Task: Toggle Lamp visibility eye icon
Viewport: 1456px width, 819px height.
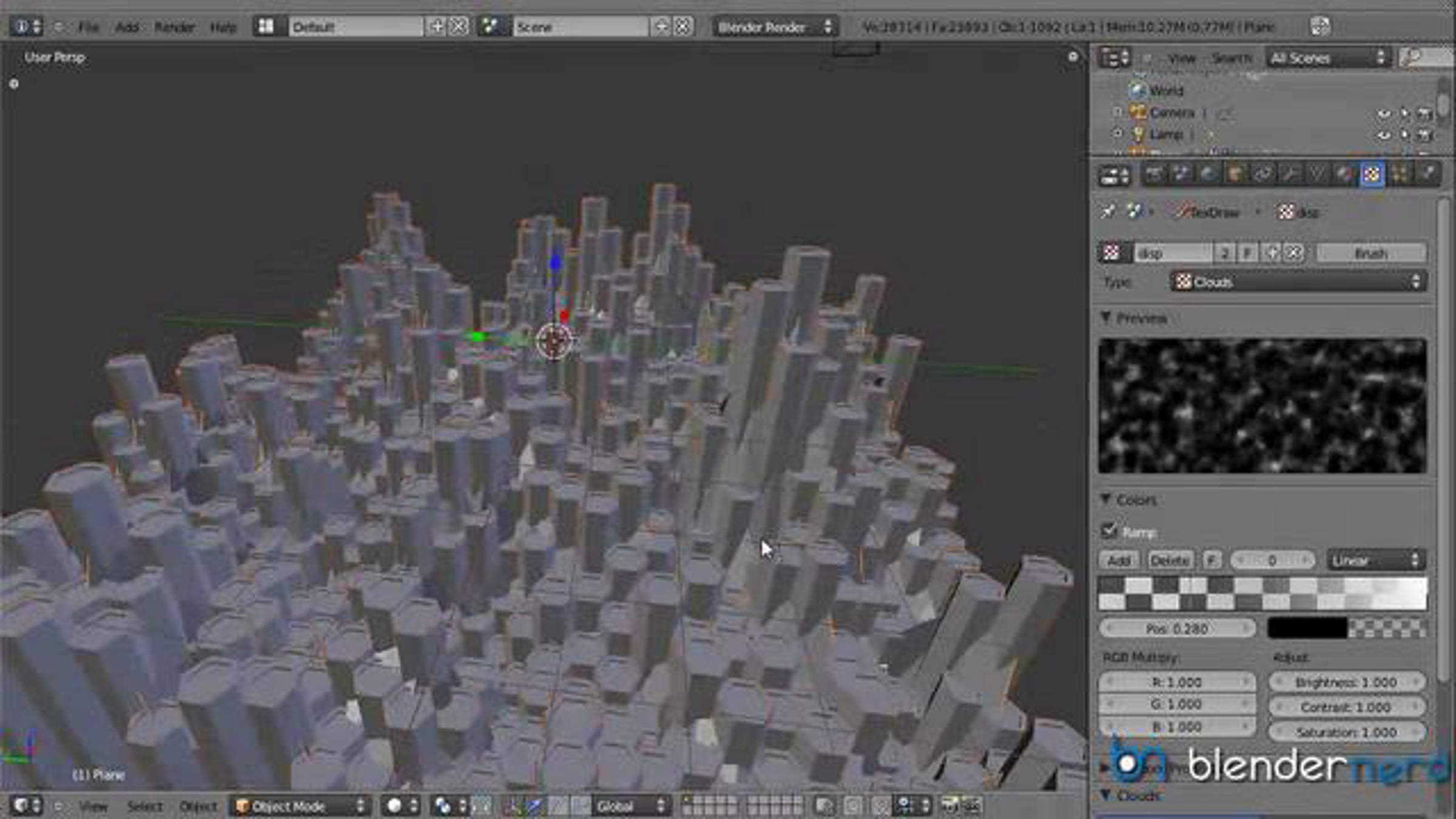Action: tap(1384, 135)
